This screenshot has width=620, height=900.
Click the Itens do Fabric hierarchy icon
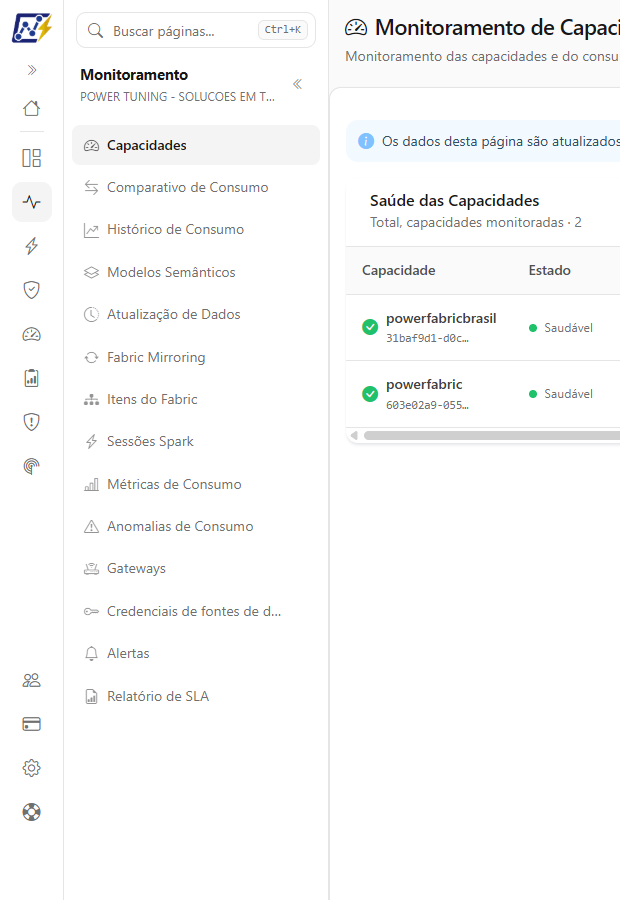point(91,399)
